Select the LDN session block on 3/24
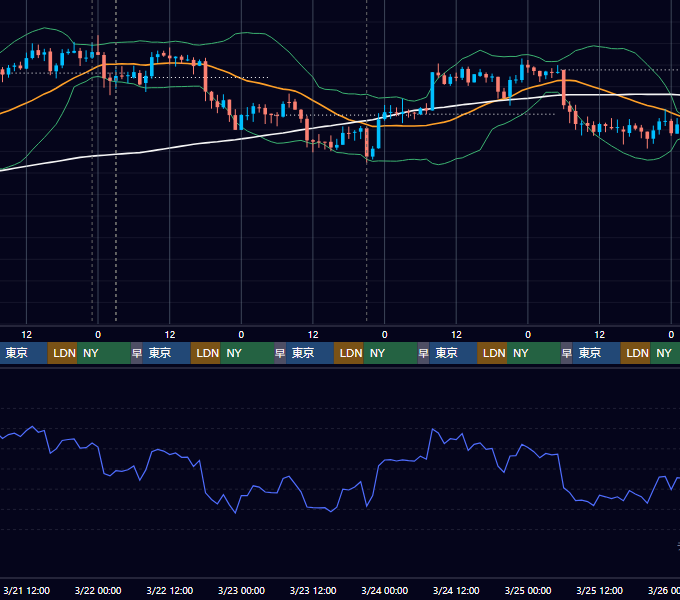The height and width of the screenshot is (600, 680). pos(492,353)
